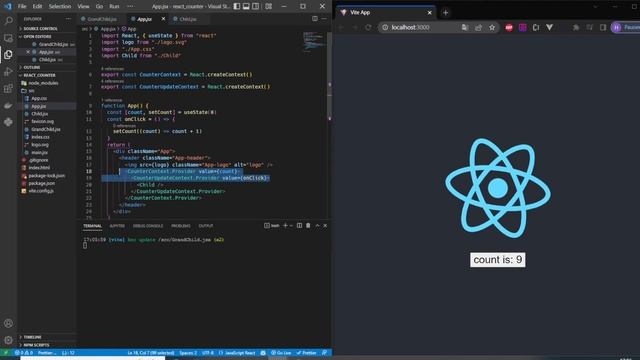Switch to the Problems panel tab
This screenshot has width=640, height=360.
[x=180, y=226]
